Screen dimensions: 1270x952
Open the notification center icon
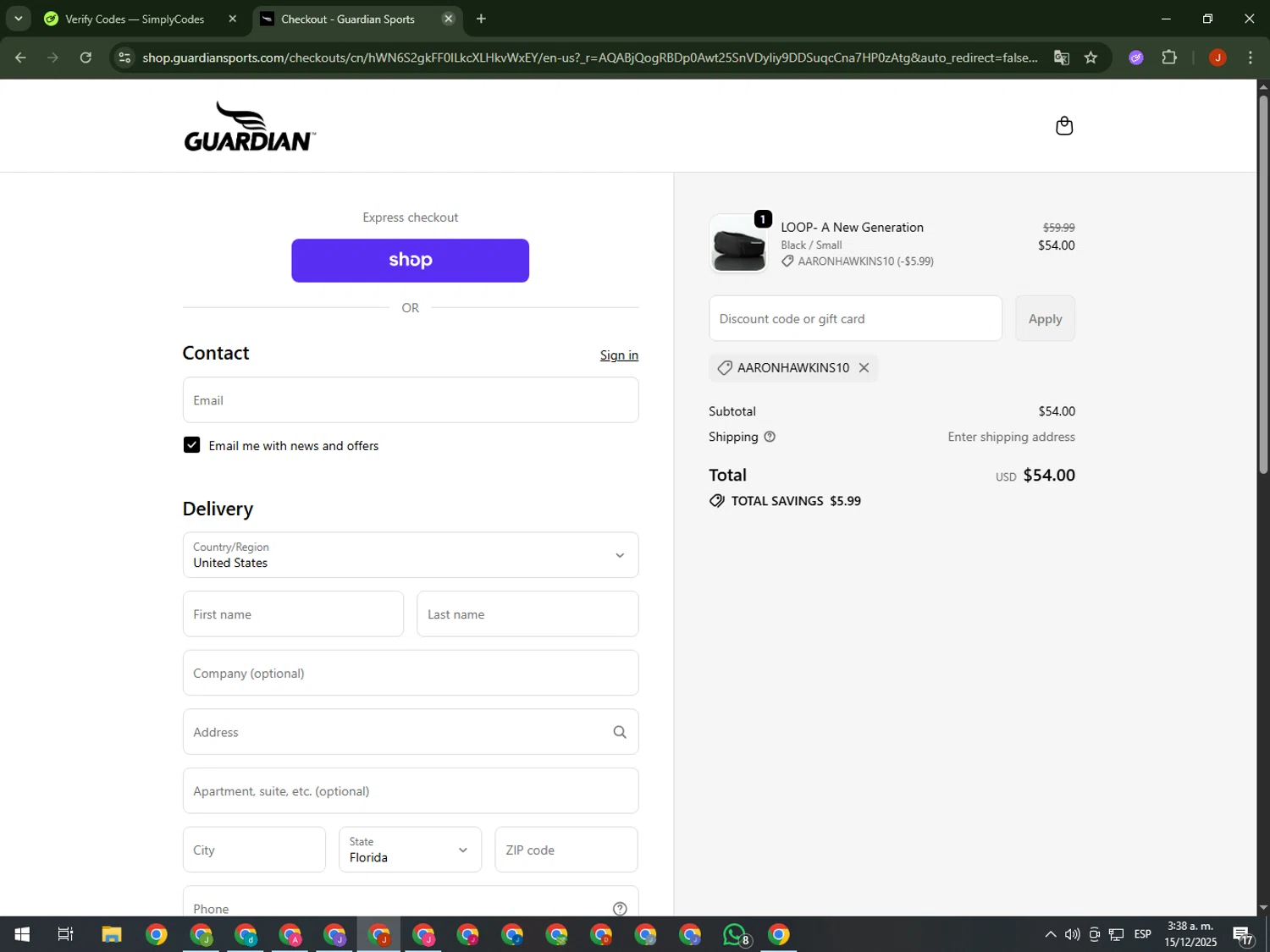[1243, 934]
